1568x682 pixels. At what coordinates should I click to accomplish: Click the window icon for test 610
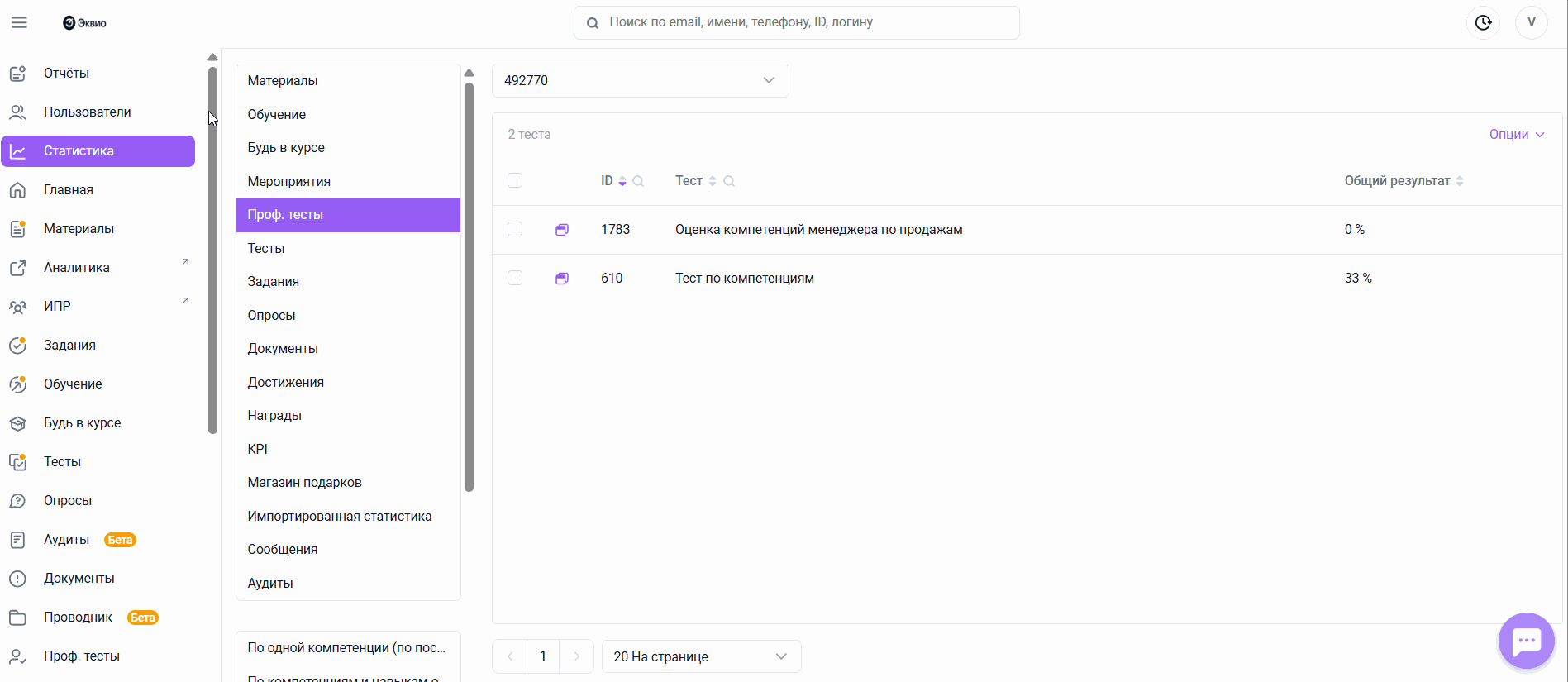point(562,279)
